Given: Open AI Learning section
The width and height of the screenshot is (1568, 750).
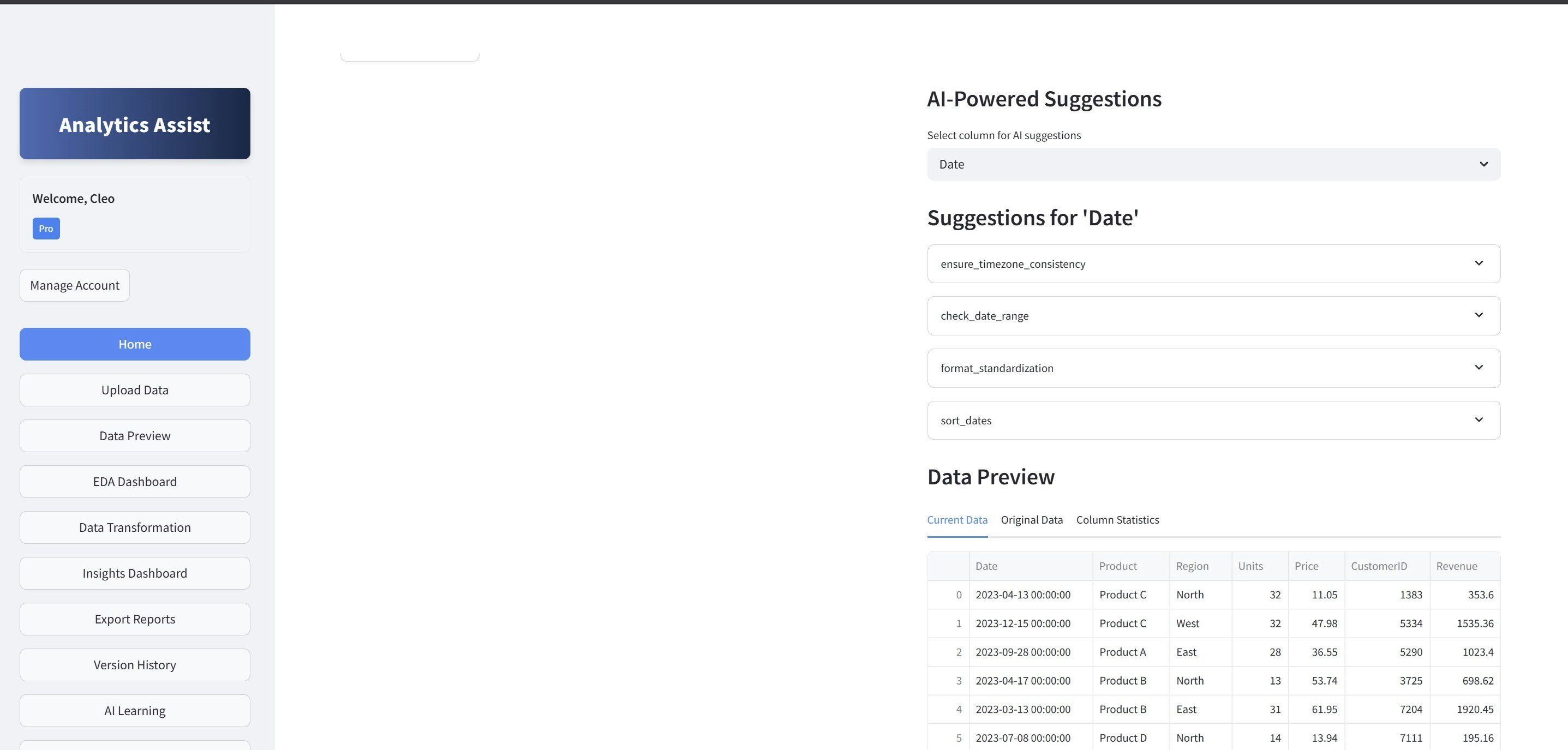Looking at the screenshot, I should (135, 711).
